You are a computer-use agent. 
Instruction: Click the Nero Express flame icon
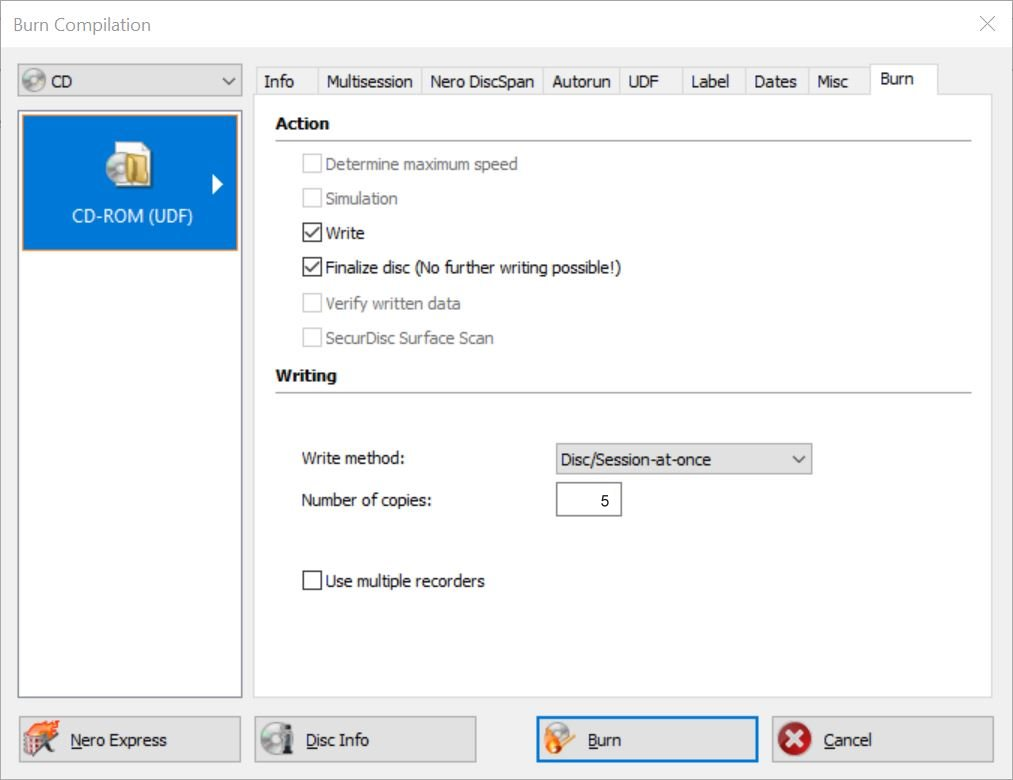click(x=41, y=739)
